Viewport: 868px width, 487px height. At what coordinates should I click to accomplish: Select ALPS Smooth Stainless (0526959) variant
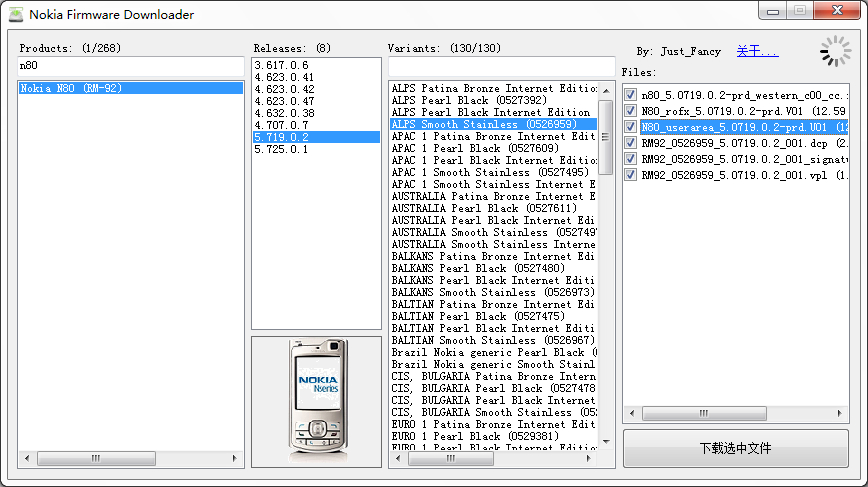pos(493,124)
